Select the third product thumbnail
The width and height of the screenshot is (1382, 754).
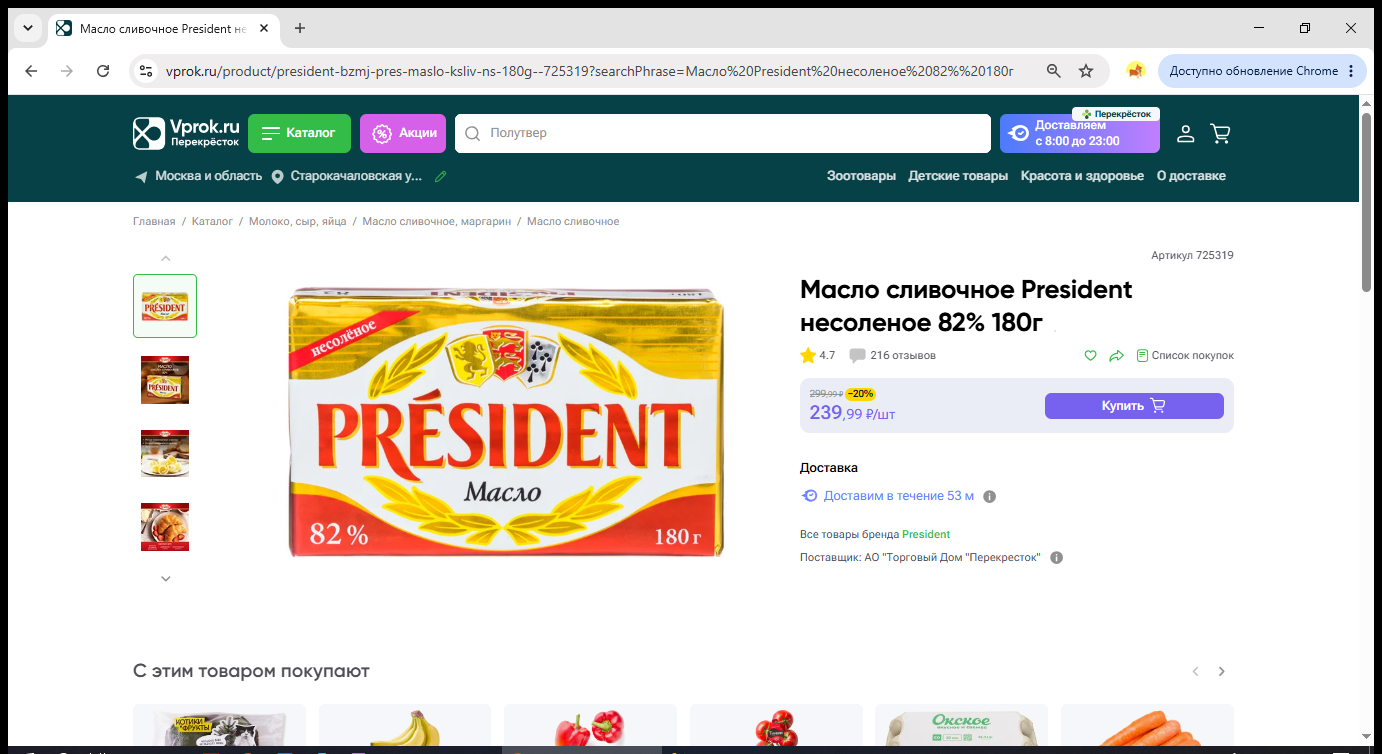point(165,453)
